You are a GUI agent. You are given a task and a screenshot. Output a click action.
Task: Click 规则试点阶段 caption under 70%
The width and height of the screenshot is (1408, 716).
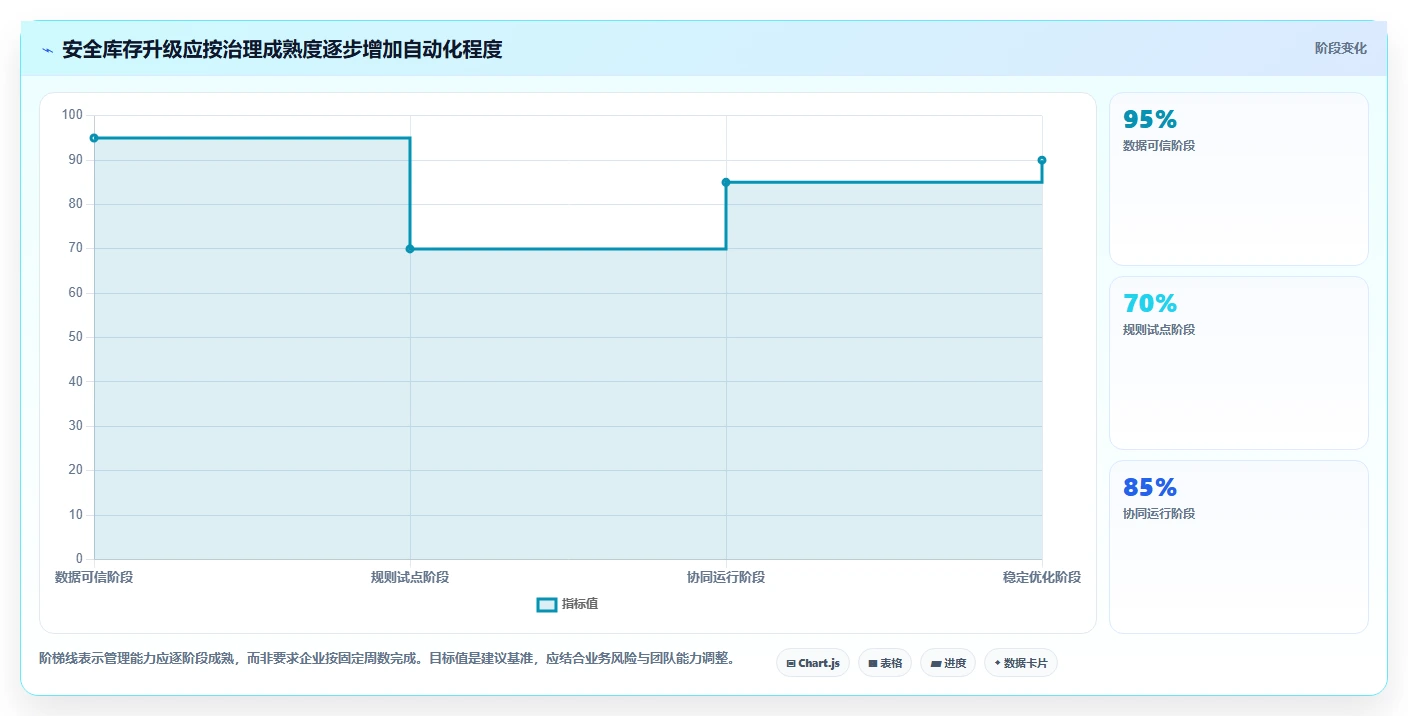(1159, 330)
